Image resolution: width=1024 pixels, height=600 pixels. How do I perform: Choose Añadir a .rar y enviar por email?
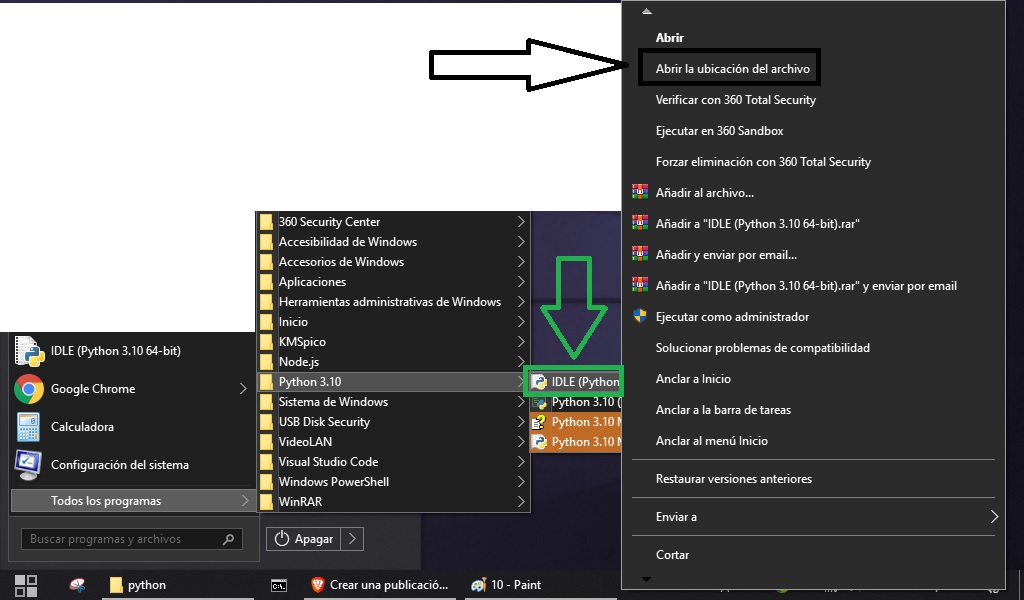[x=813, y=286]
